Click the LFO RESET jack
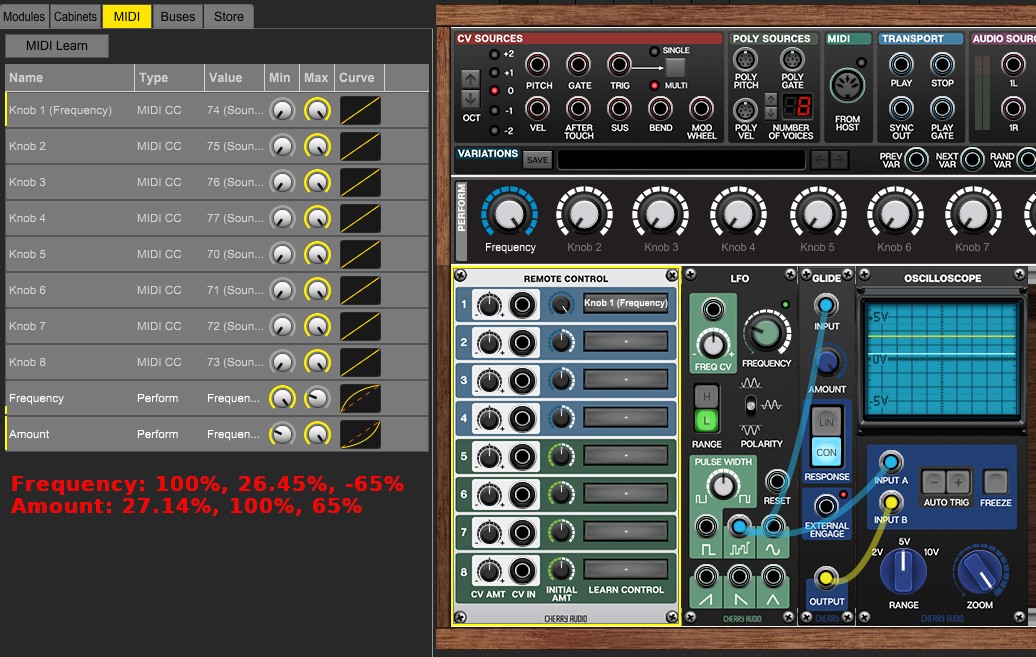 click(776, 481)
